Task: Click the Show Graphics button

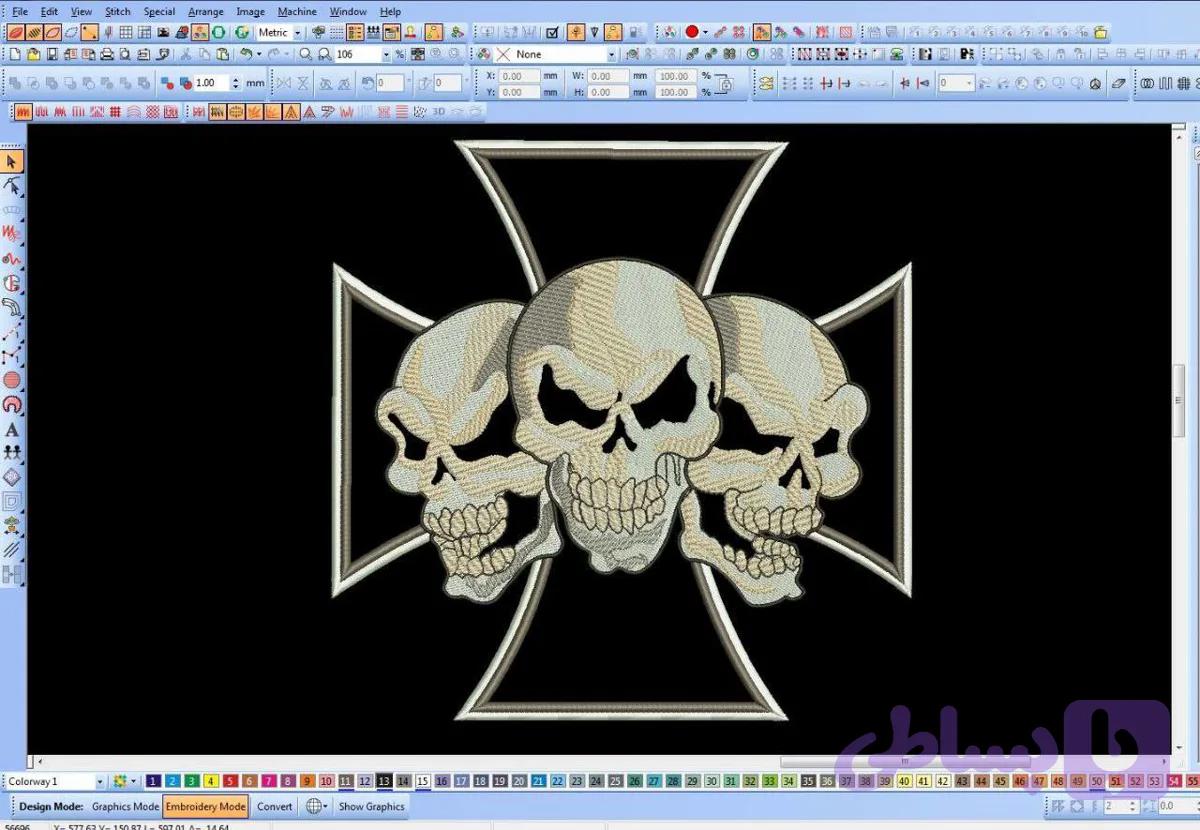Action: [371, 806]
